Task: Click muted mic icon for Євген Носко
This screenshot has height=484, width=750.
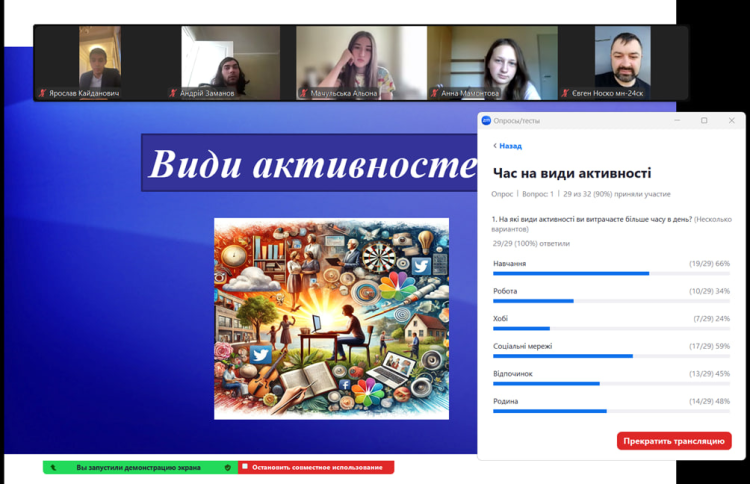Action: pyautogui.click(x=565, y=93)
